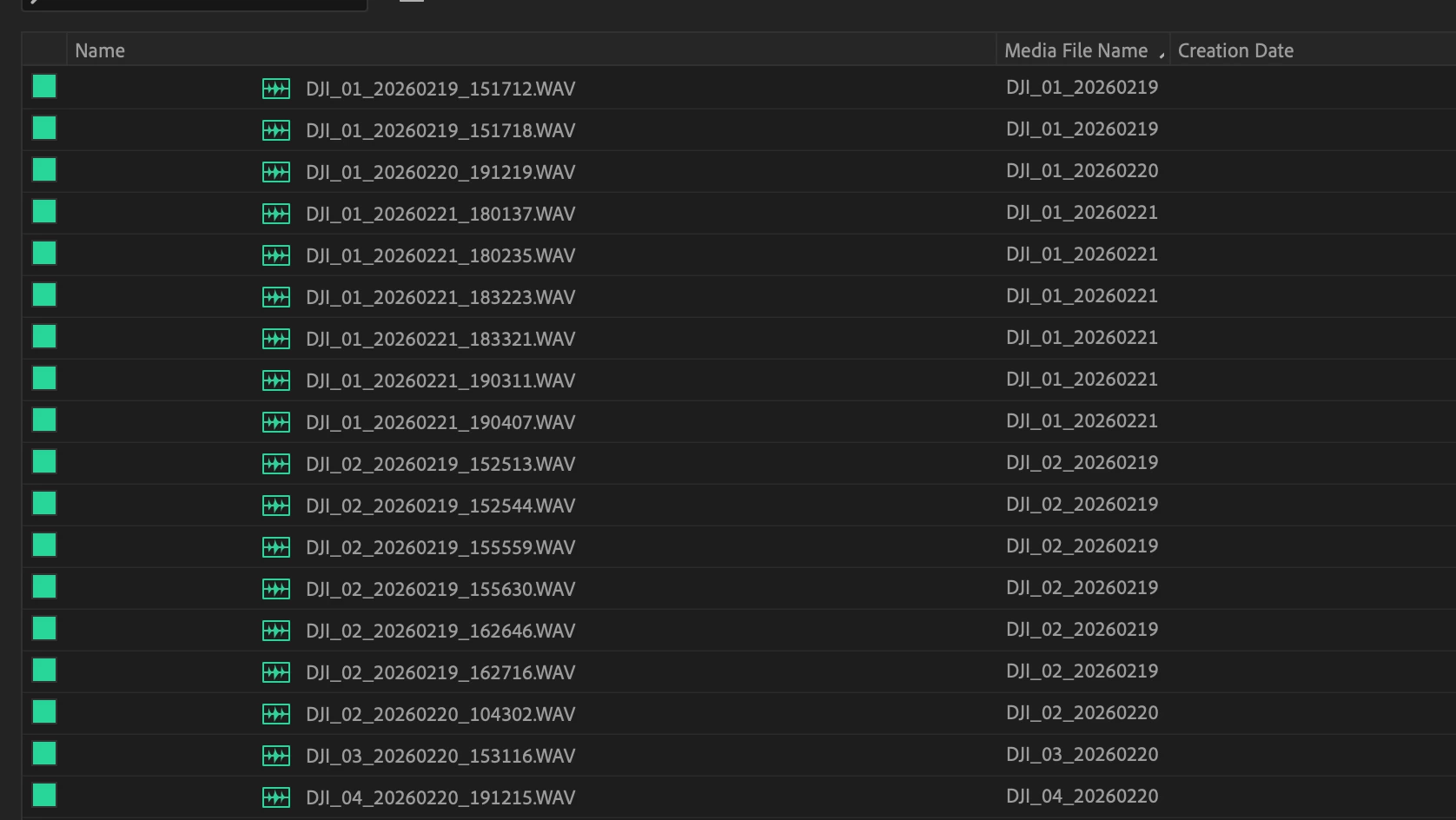Click audio icon of DJI_01_20260221_180235.WAV
1456x820 pixels.
coord(276,255)
